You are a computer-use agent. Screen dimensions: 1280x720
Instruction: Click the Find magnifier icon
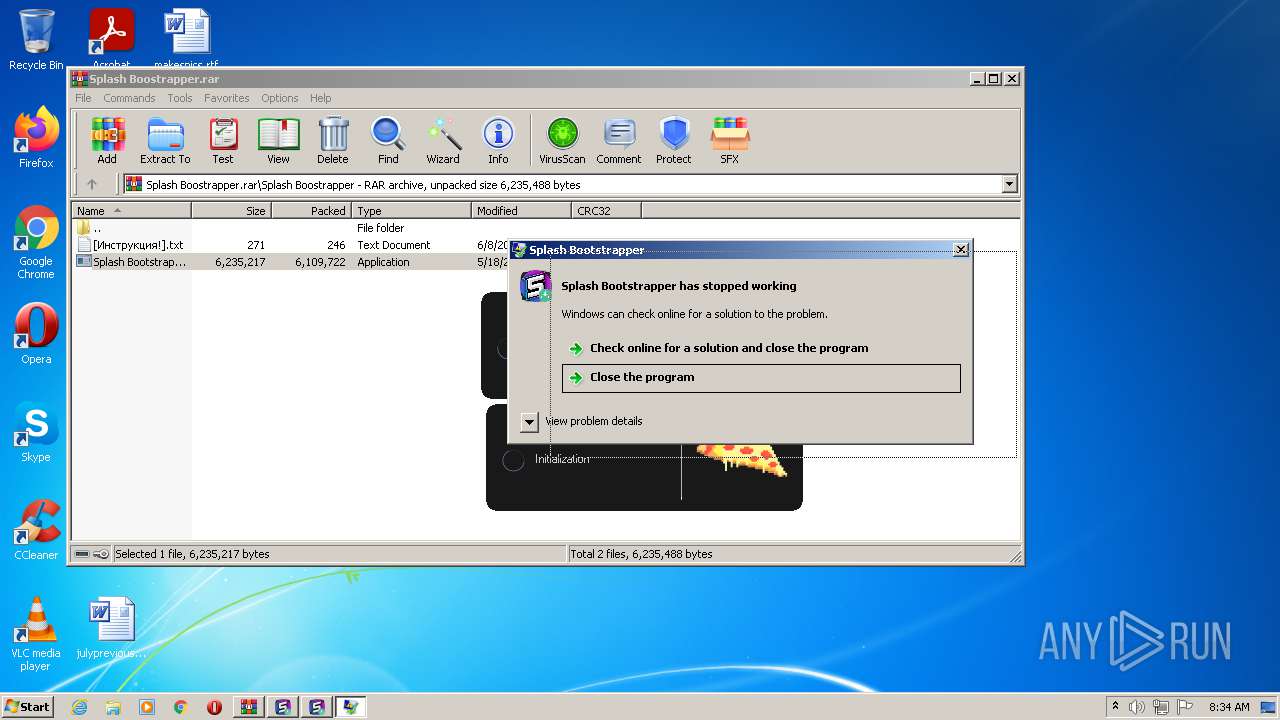point(388,141)
